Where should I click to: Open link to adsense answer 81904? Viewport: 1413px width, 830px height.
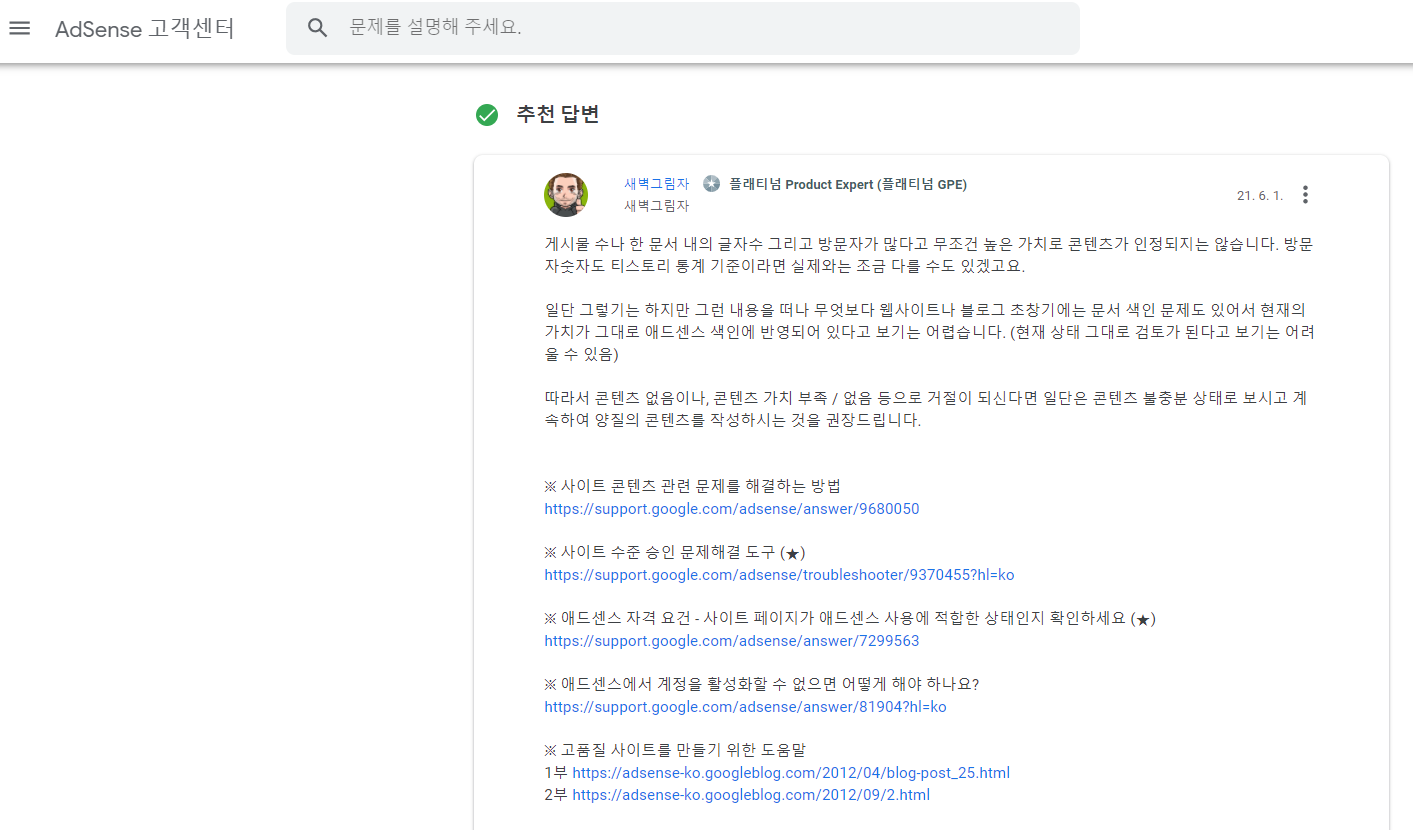tap(745, 707)
